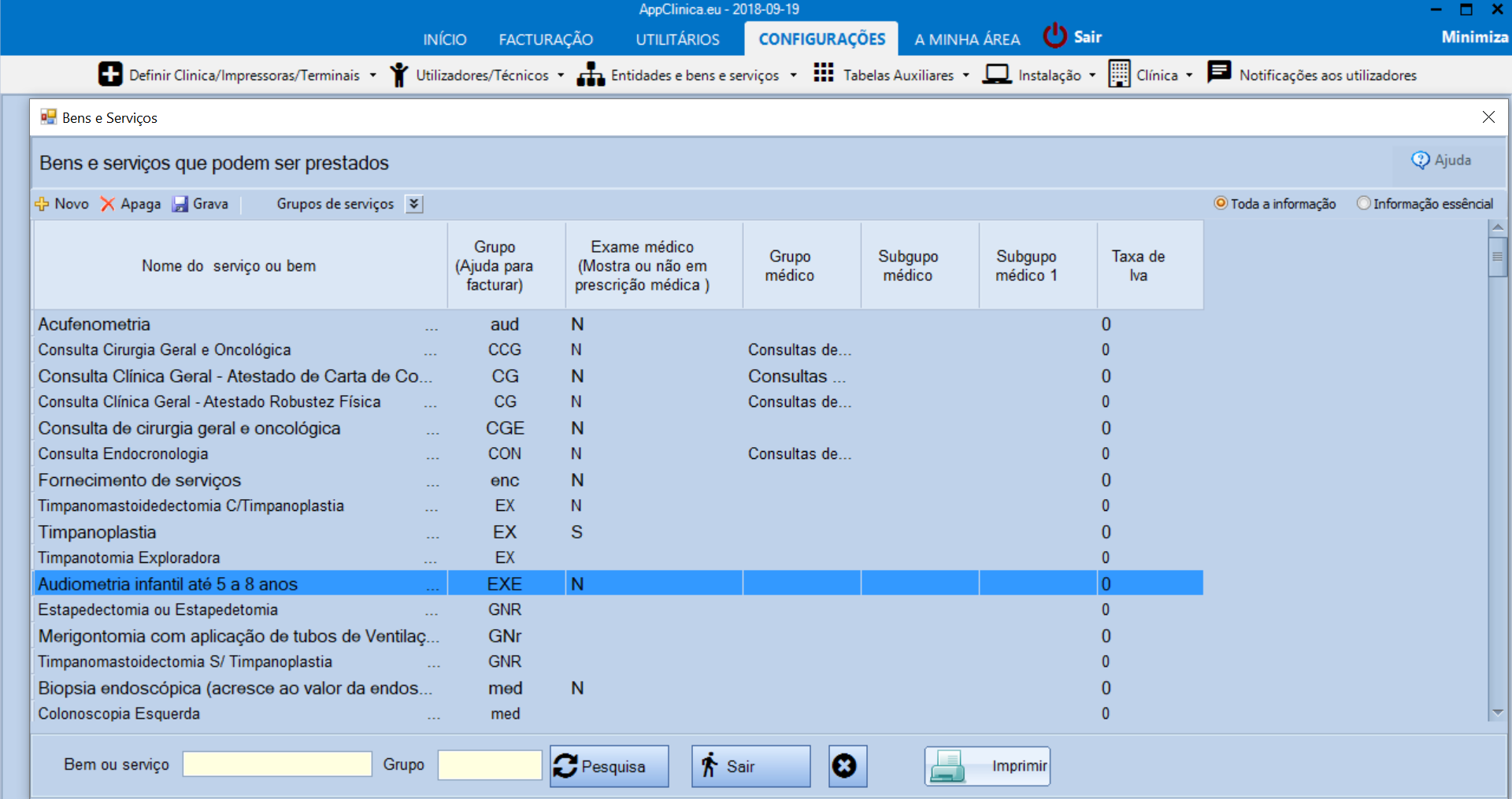Click the scrollbar down arrow
This screenshot has width=1512, height=799.
pyautogui.click(x=1497, y=712)
